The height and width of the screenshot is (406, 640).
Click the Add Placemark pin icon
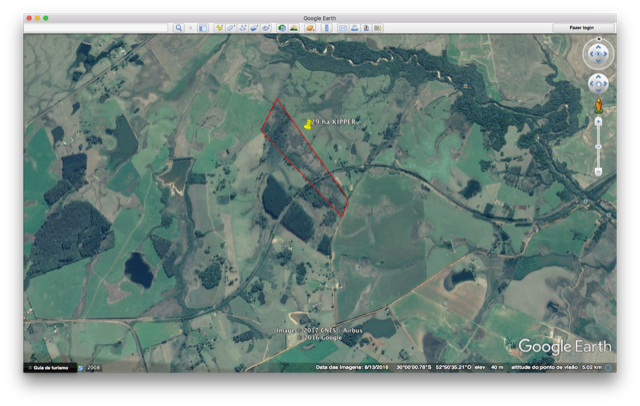coord(219,28)
